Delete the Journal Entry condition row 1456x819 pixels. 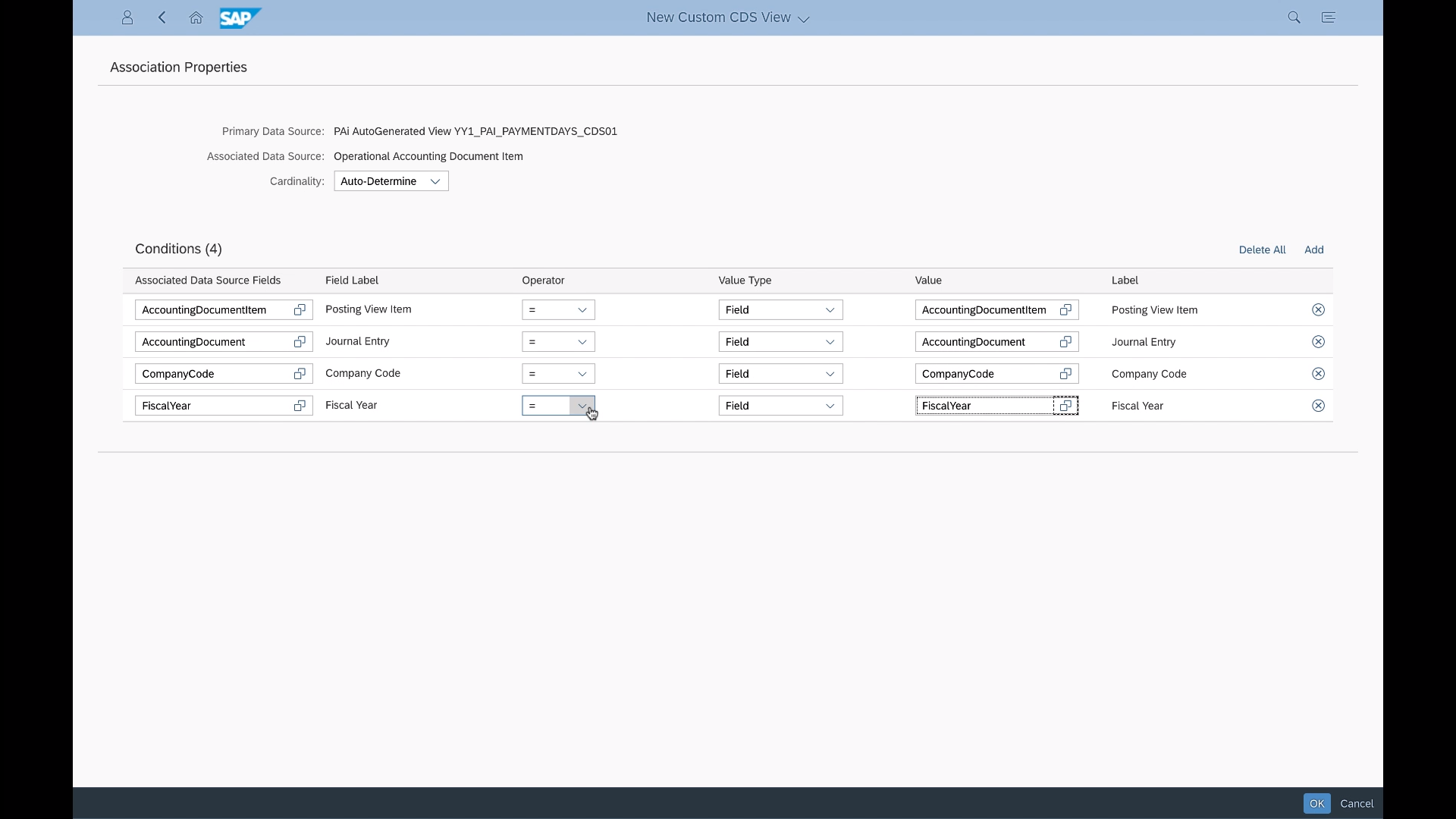[x=1318, y=342]
